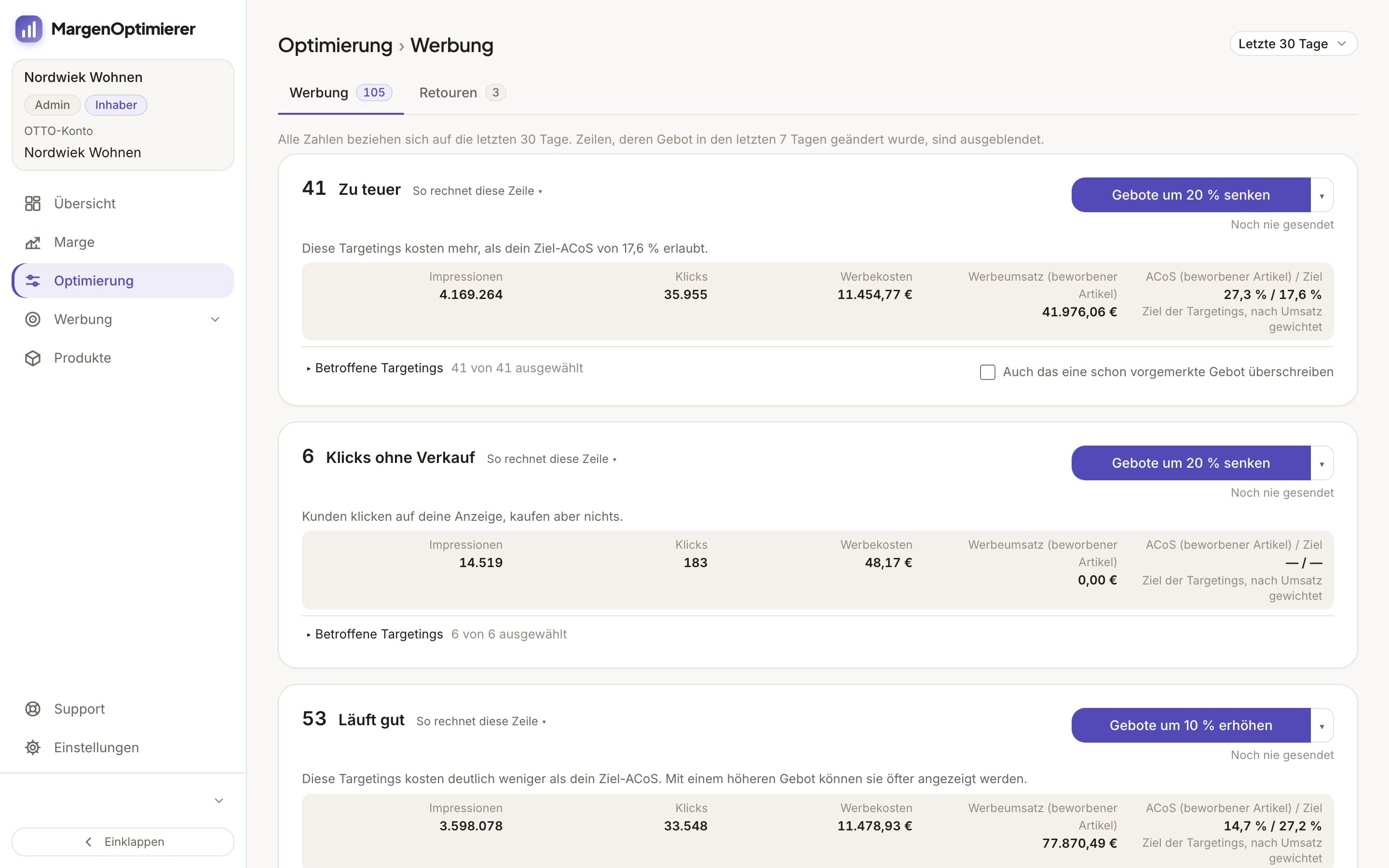The image size is (1389, 868).
Task: Expand the Werbung sidebar submenu chevron
Action: click(x=215, y=319)
